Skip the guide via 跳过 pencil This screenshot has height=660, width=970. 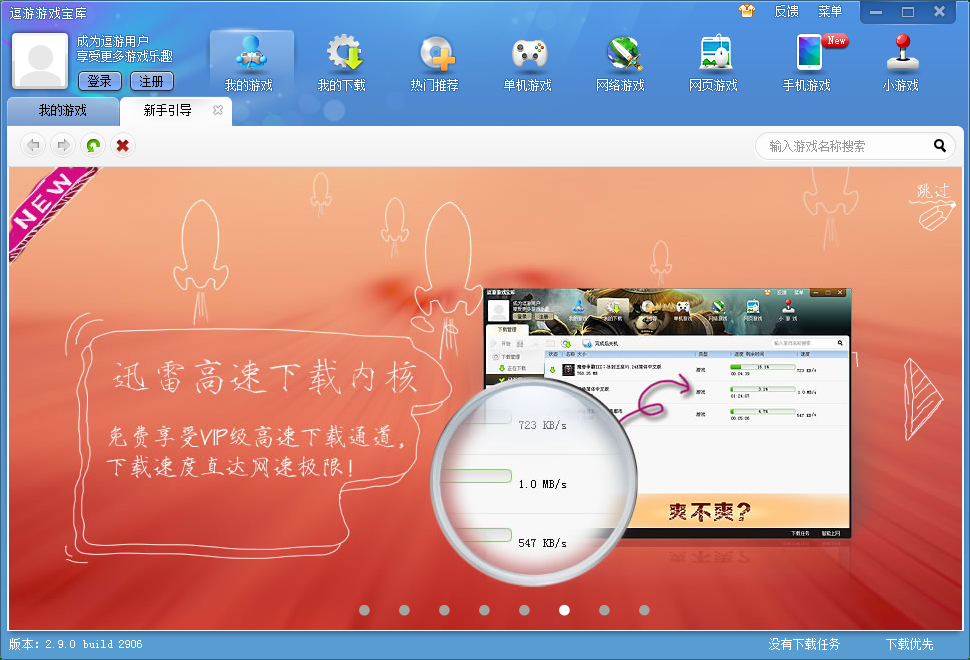point(933,205)
